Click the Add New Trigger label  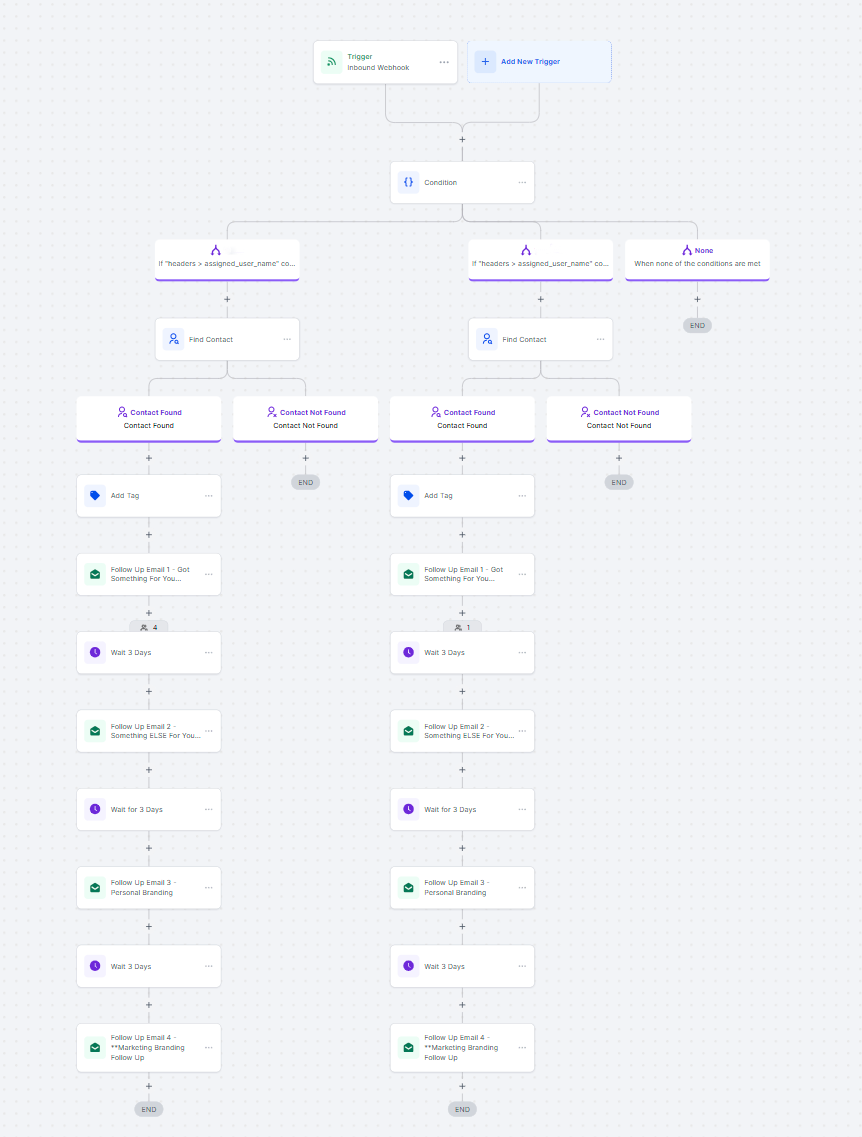pyautogui.click(x=530, y=62)
